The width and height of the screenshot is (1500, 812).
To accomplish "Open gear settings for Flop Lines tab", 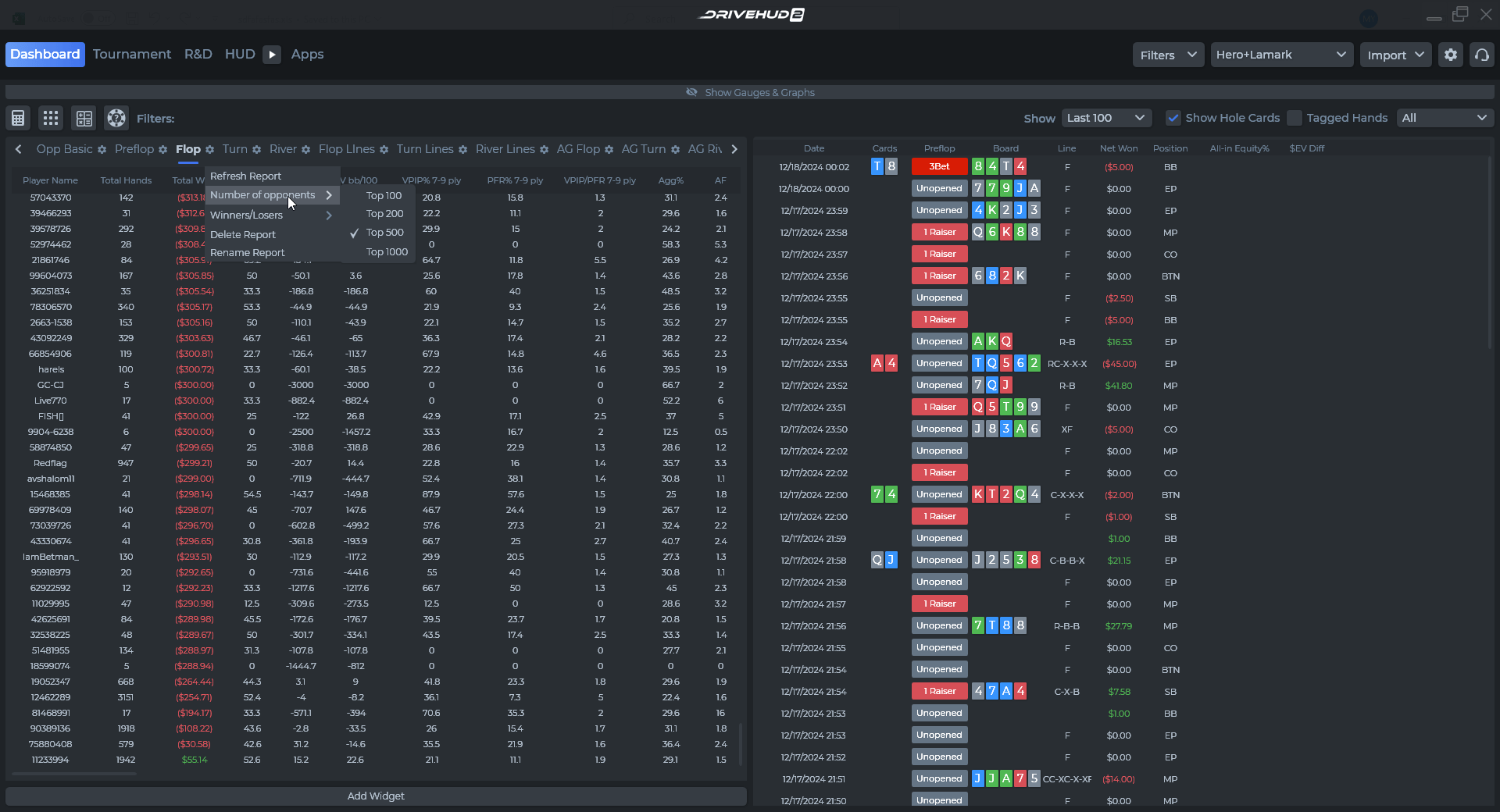I will tap(384, 149).
